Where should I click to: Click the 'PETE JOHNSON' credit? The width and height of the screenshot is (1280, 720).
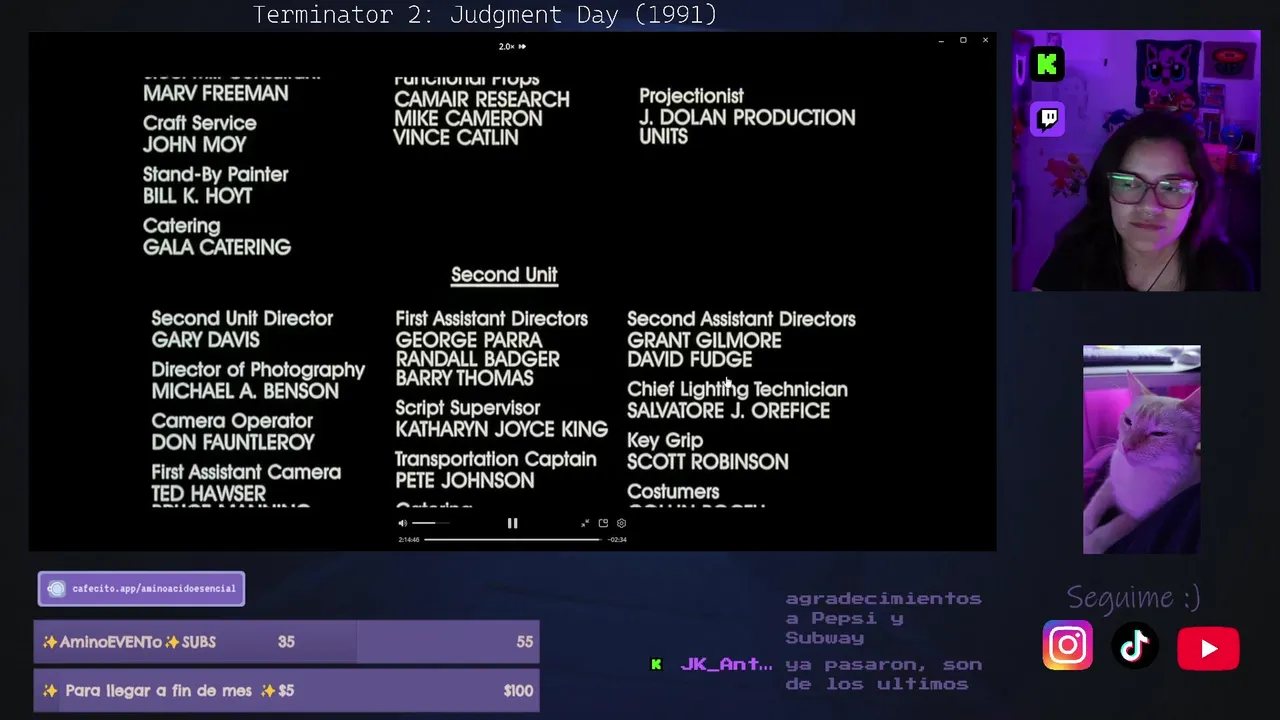(464, 480)
